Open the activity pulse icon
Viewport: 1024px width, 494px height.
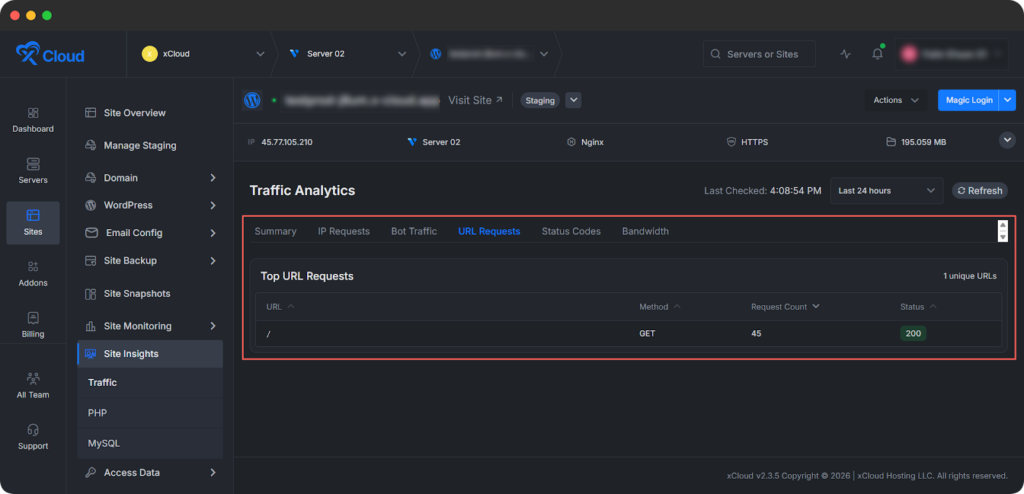846,54
